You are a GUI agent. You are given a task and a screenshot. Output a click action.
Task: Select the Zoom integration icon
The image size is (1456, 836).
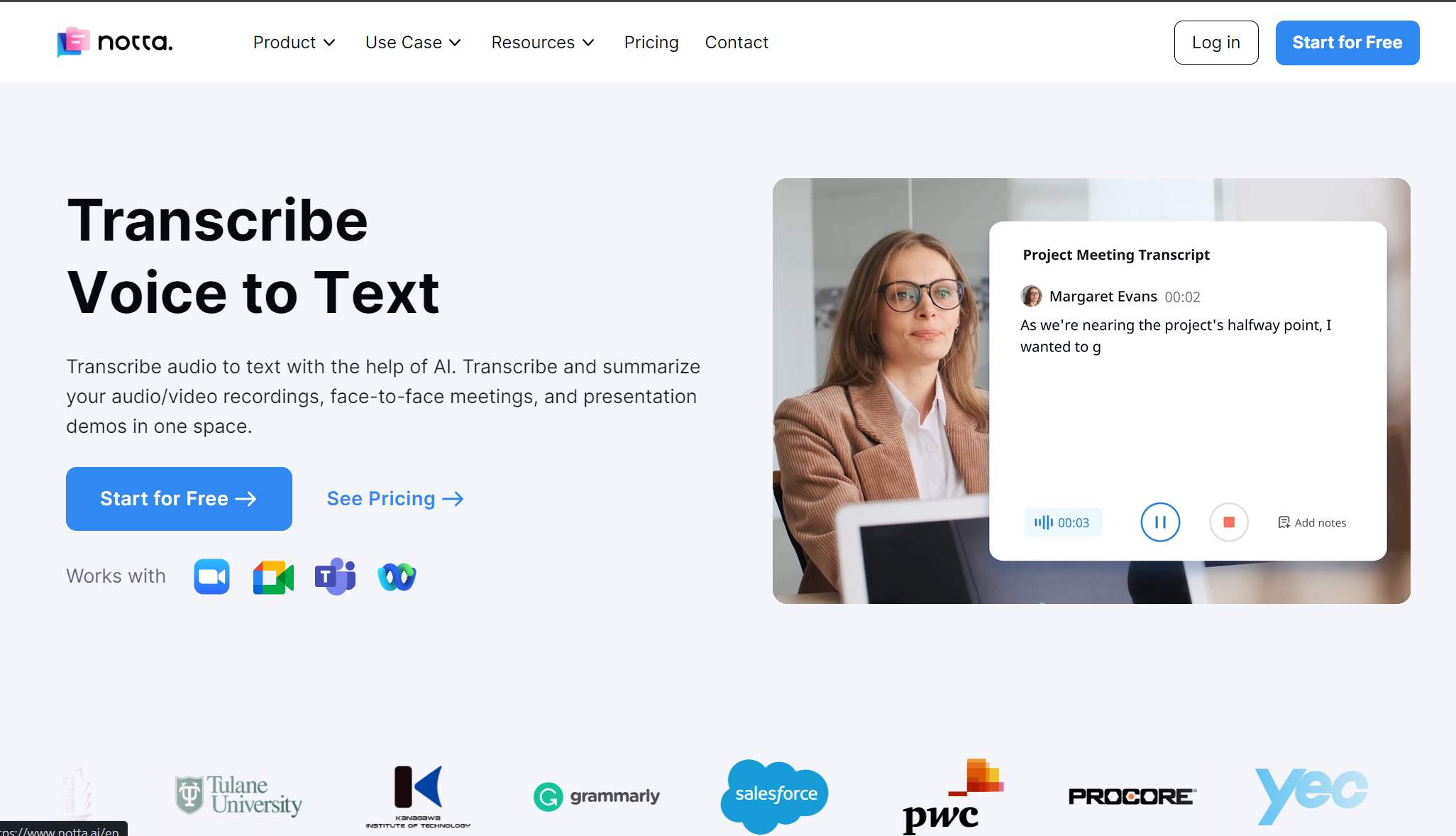211,576
